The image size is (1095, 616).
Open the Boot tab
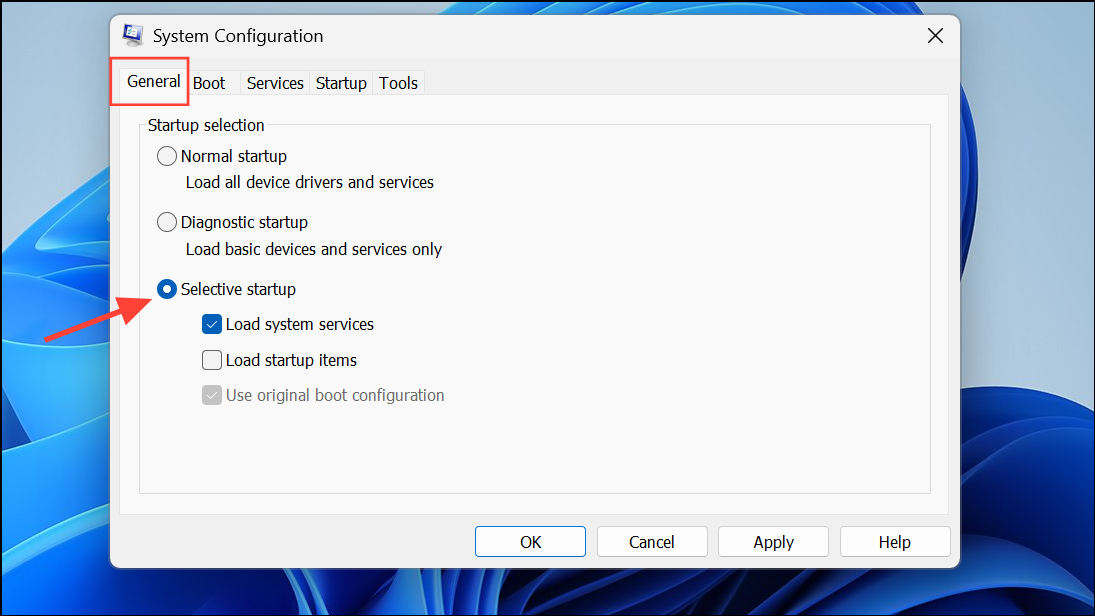click(x=209, y=83)
